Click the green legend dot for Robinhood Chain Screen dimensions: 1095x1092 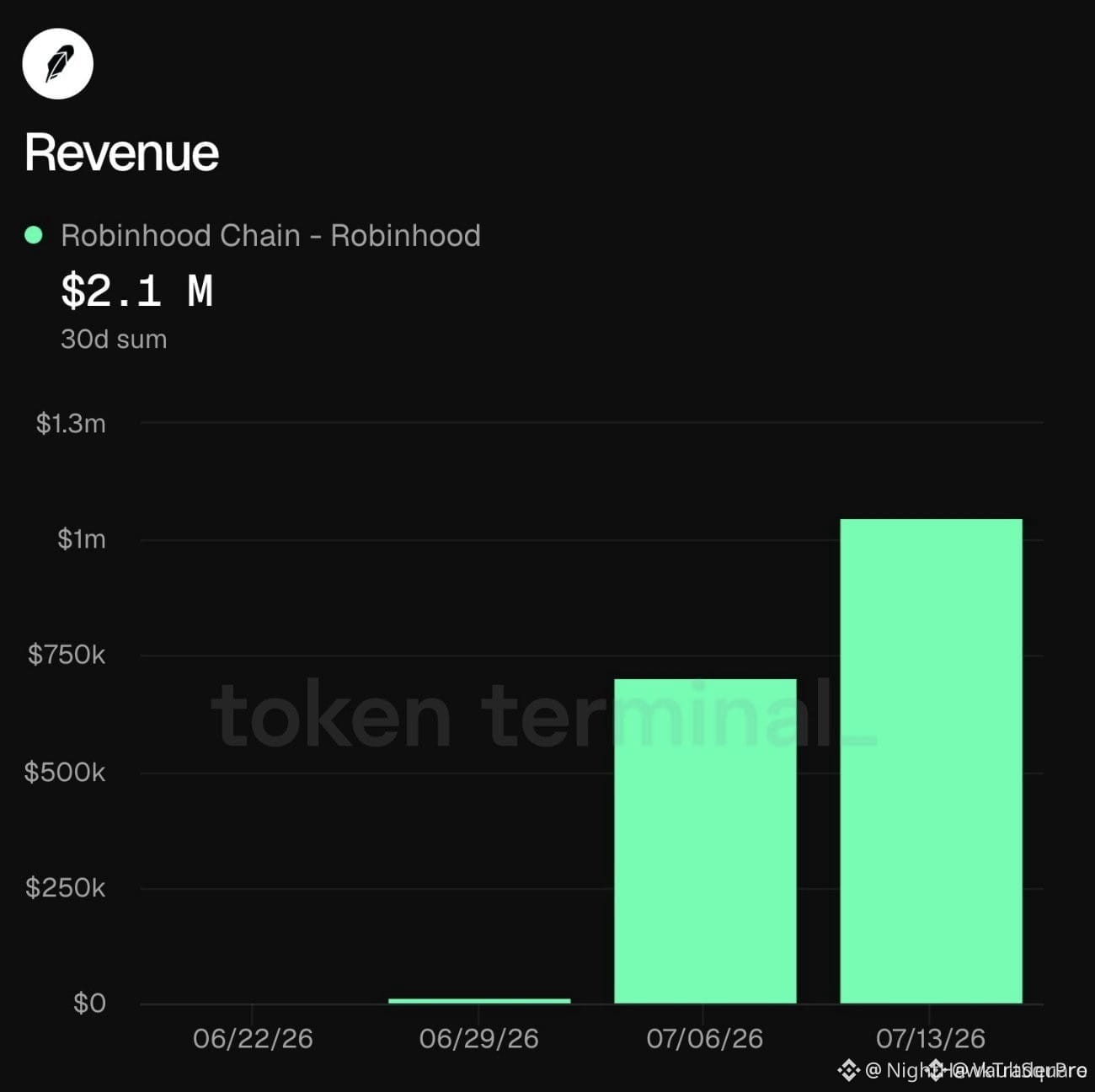[34, 235]
